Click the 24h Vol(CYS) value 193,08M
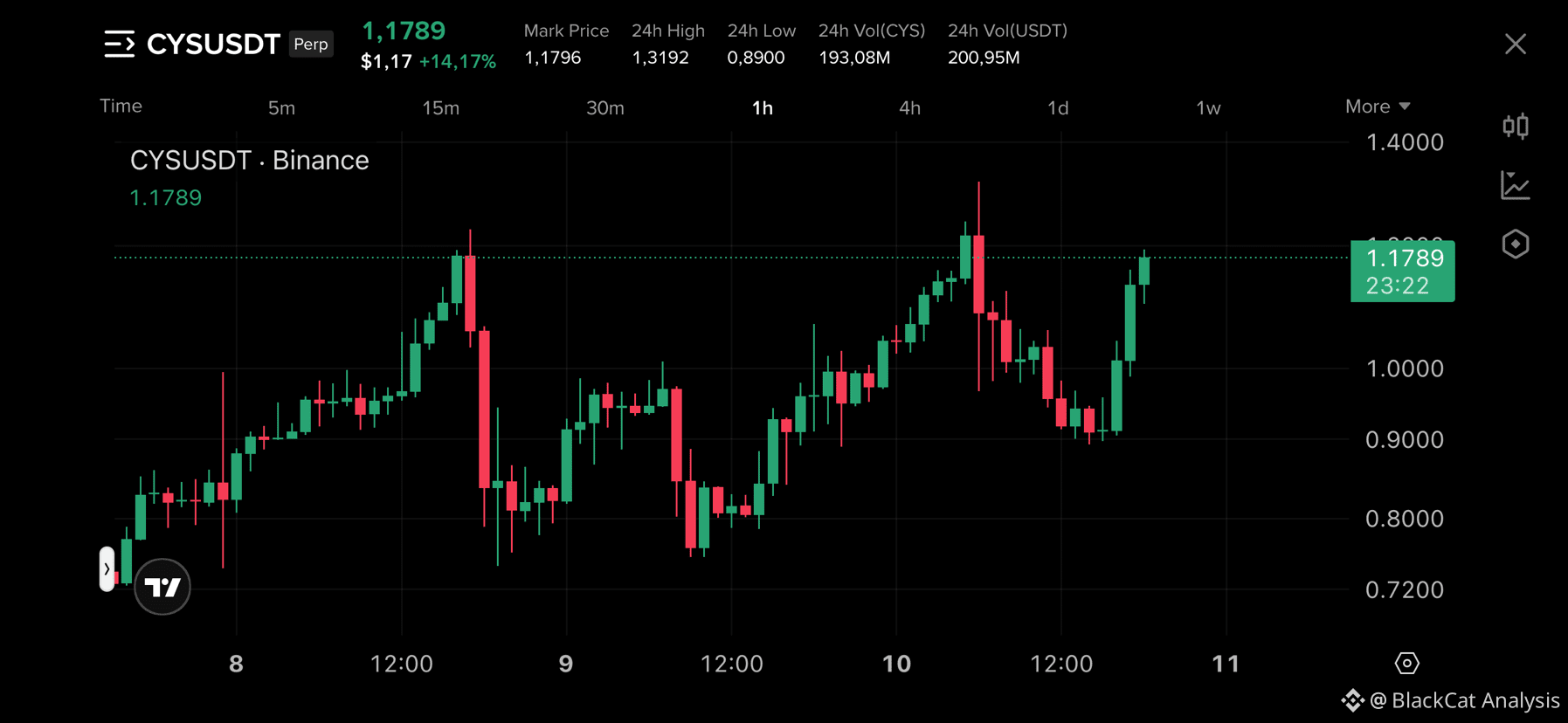 (854, 58)
